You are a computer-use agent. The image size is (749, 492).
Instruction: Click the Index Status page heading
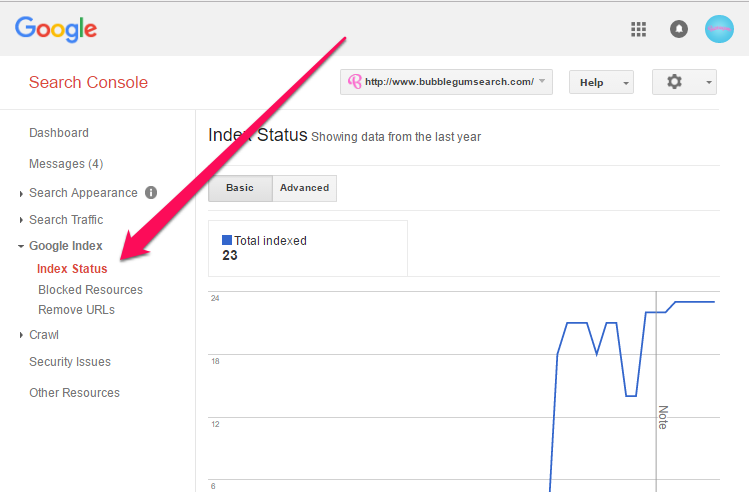tap(257, 135)
